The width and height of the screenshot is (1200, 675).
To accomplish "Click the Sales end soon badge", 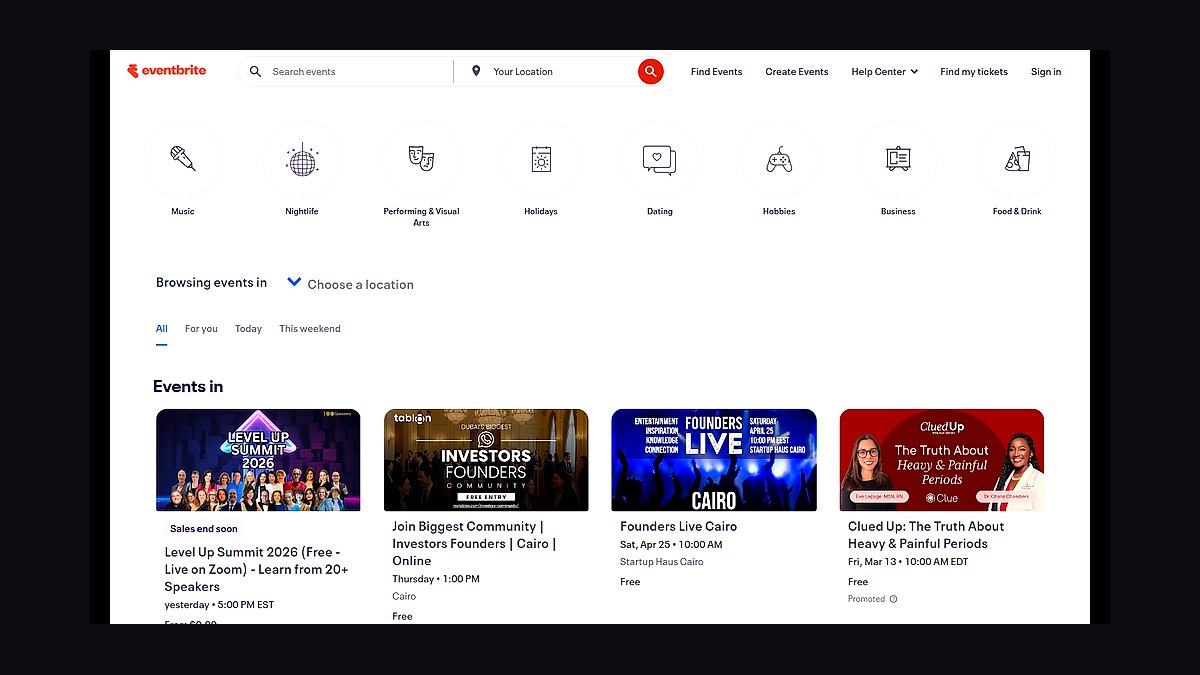I will click(204, 529).
